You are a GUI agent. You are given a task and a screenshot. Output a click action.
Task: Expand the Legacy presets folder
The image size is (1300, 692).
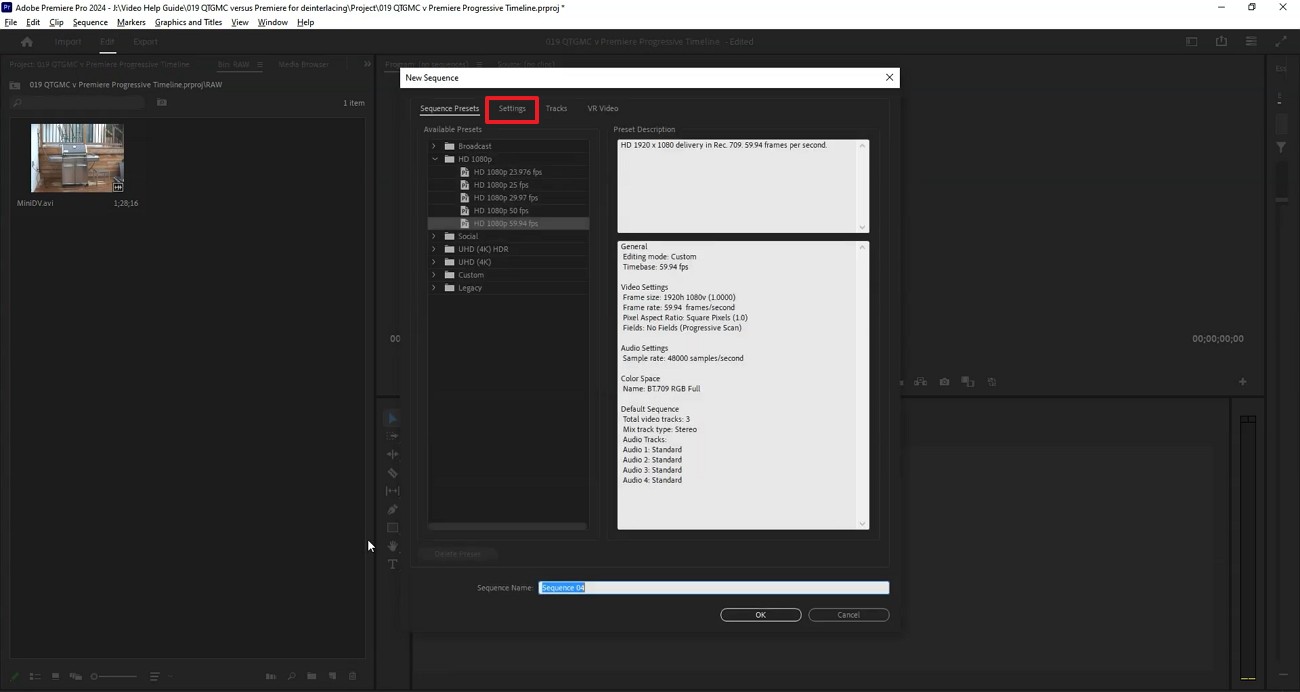click(434, 288)
